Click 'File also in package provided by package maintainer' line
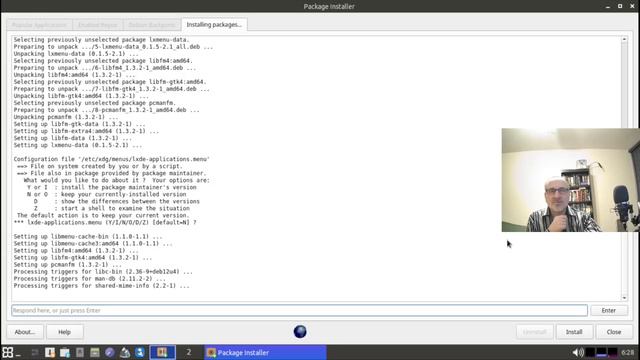This screenshot has width=640, height=360. tap(112, 173)
